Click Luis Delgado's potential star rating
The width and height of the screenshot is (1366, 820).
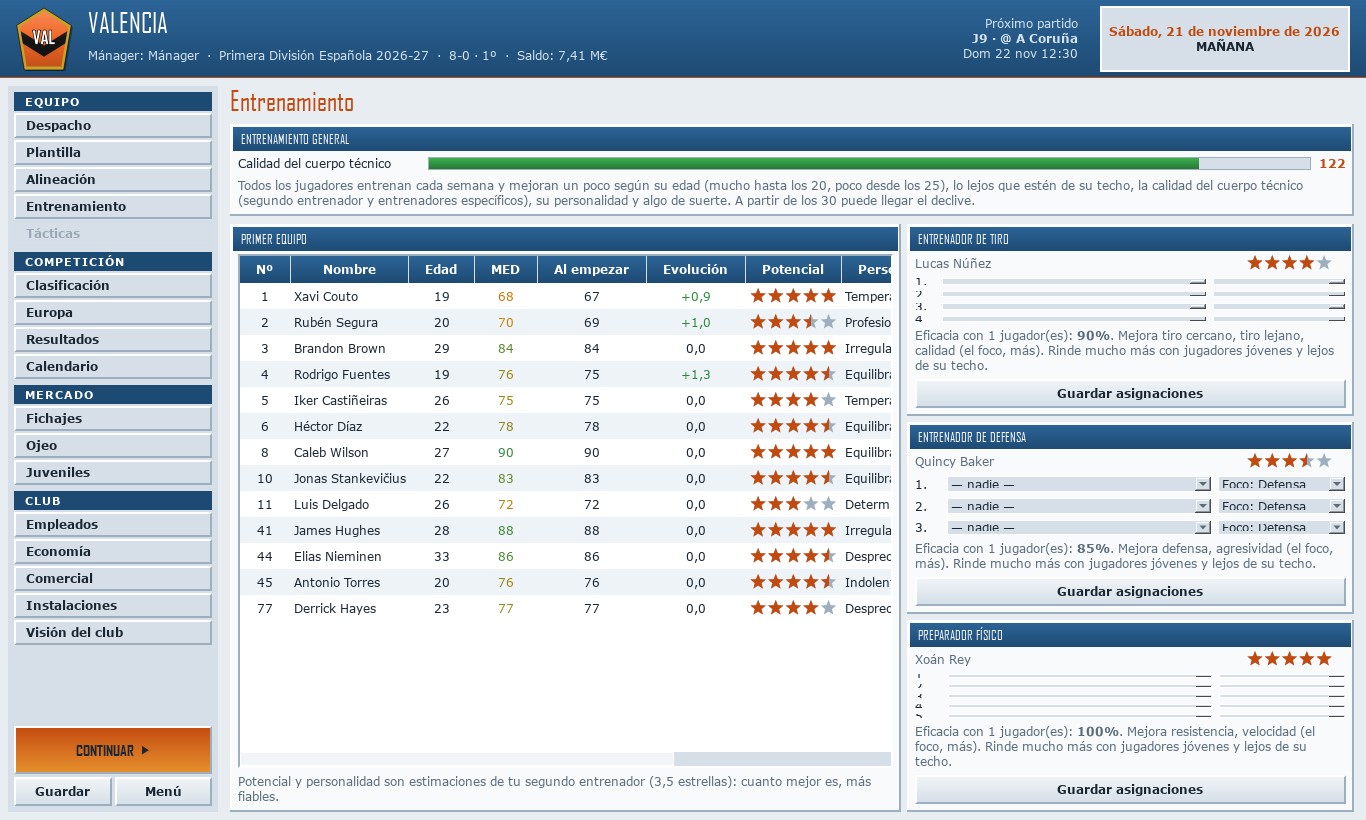coord(793,504)
